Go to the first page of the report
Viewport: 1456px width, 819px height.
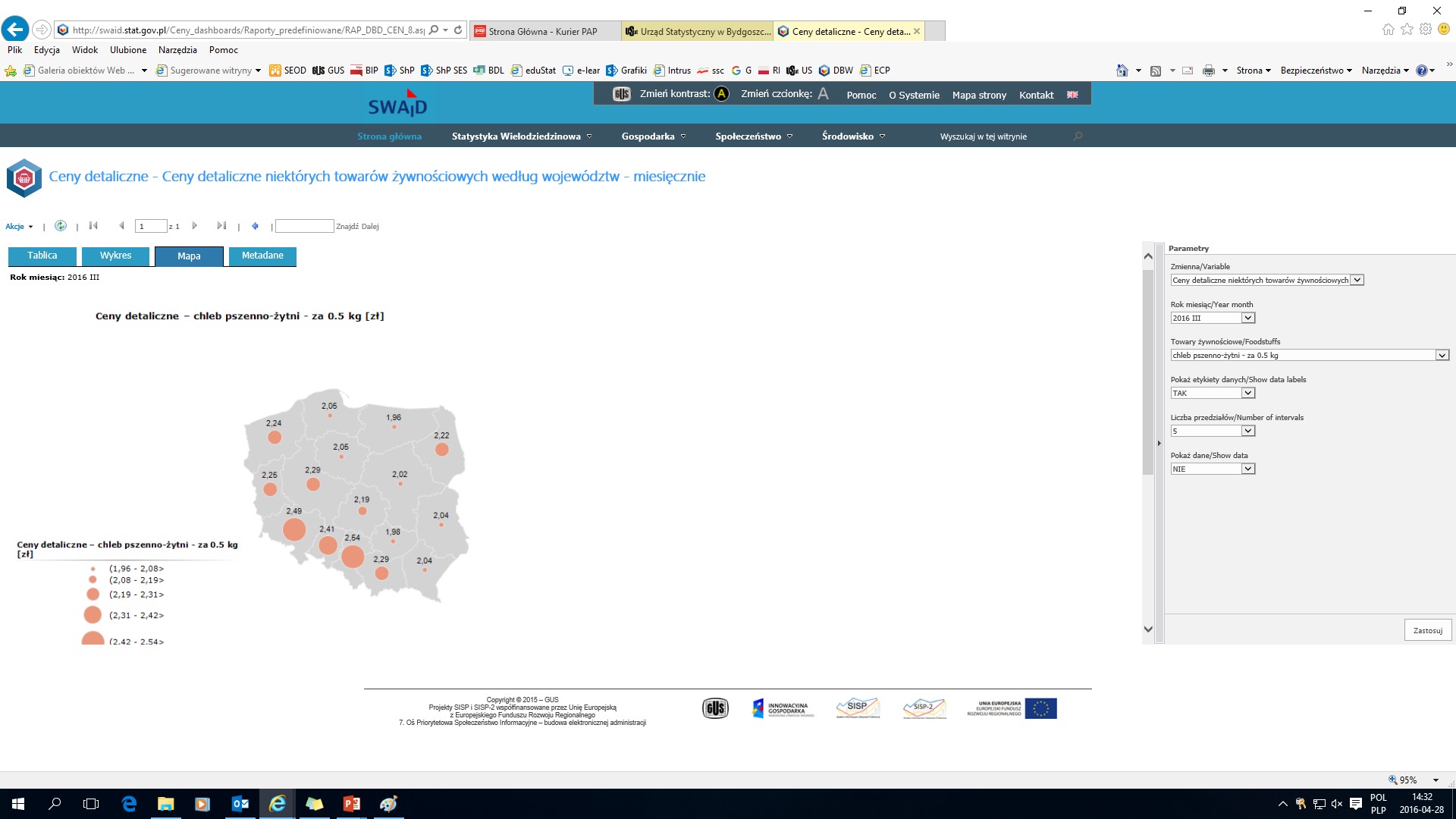[x=93, y=226]
